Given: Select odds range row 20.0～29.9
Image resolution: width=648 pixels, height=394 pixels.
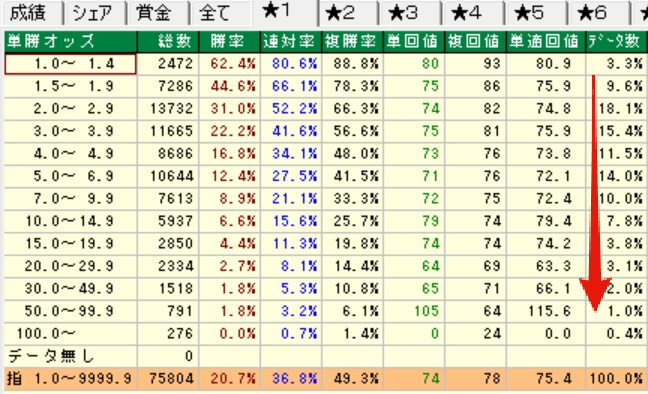Looking at the screenshot, I should click(x=70, y=266).
